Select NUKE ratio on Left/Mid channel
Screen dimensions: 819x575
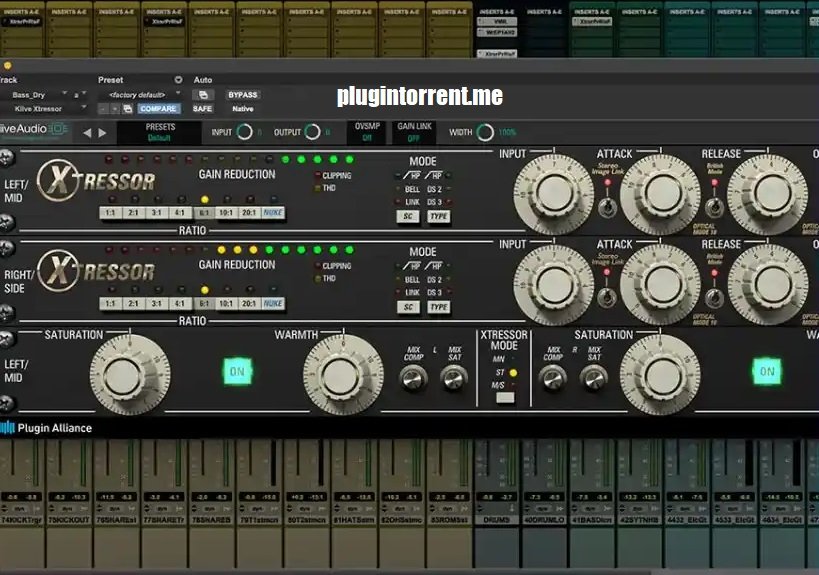pyautogui.click(x=273, y=213)
